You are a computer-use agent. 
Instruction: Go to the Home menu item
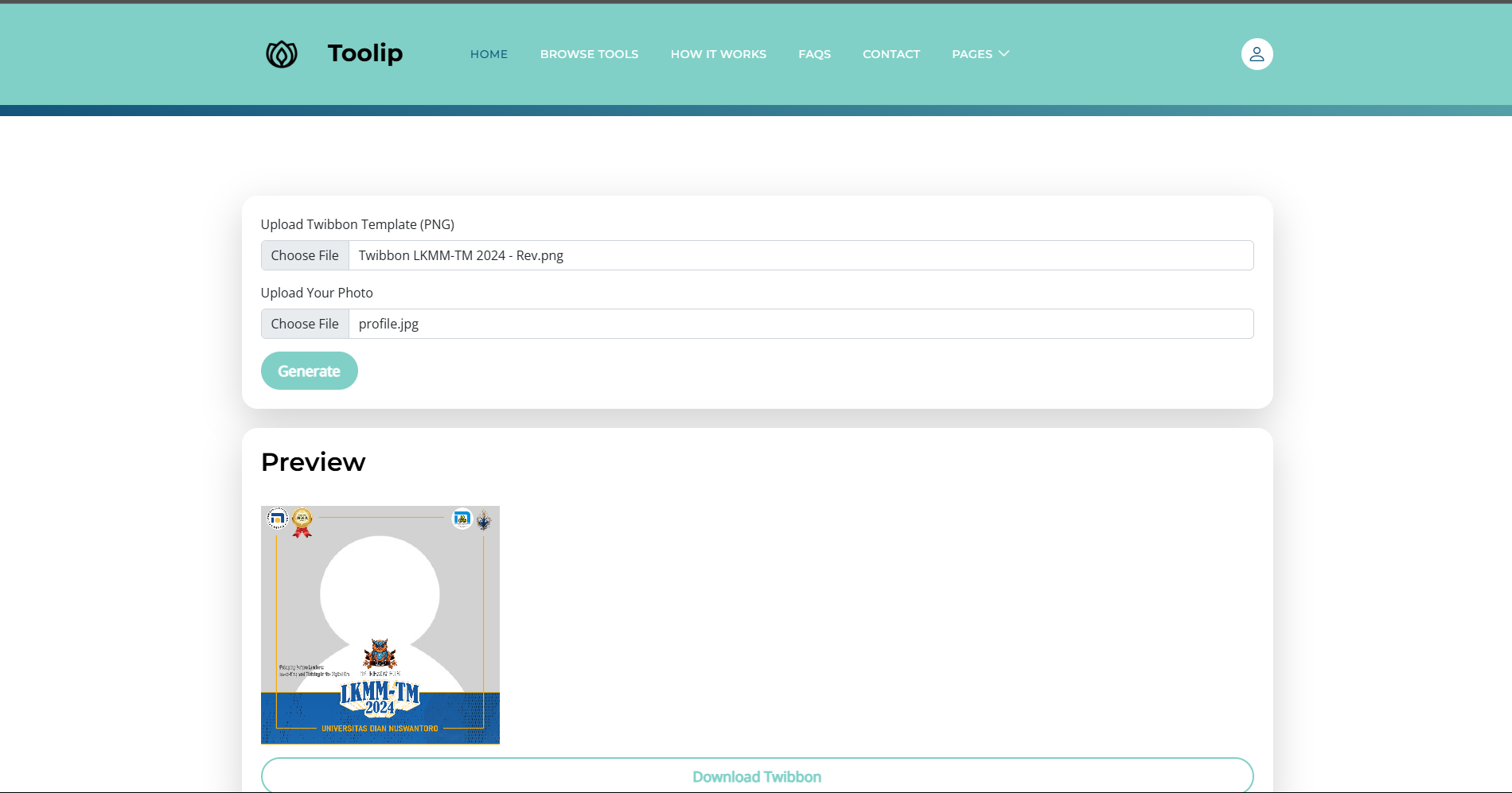489,54
